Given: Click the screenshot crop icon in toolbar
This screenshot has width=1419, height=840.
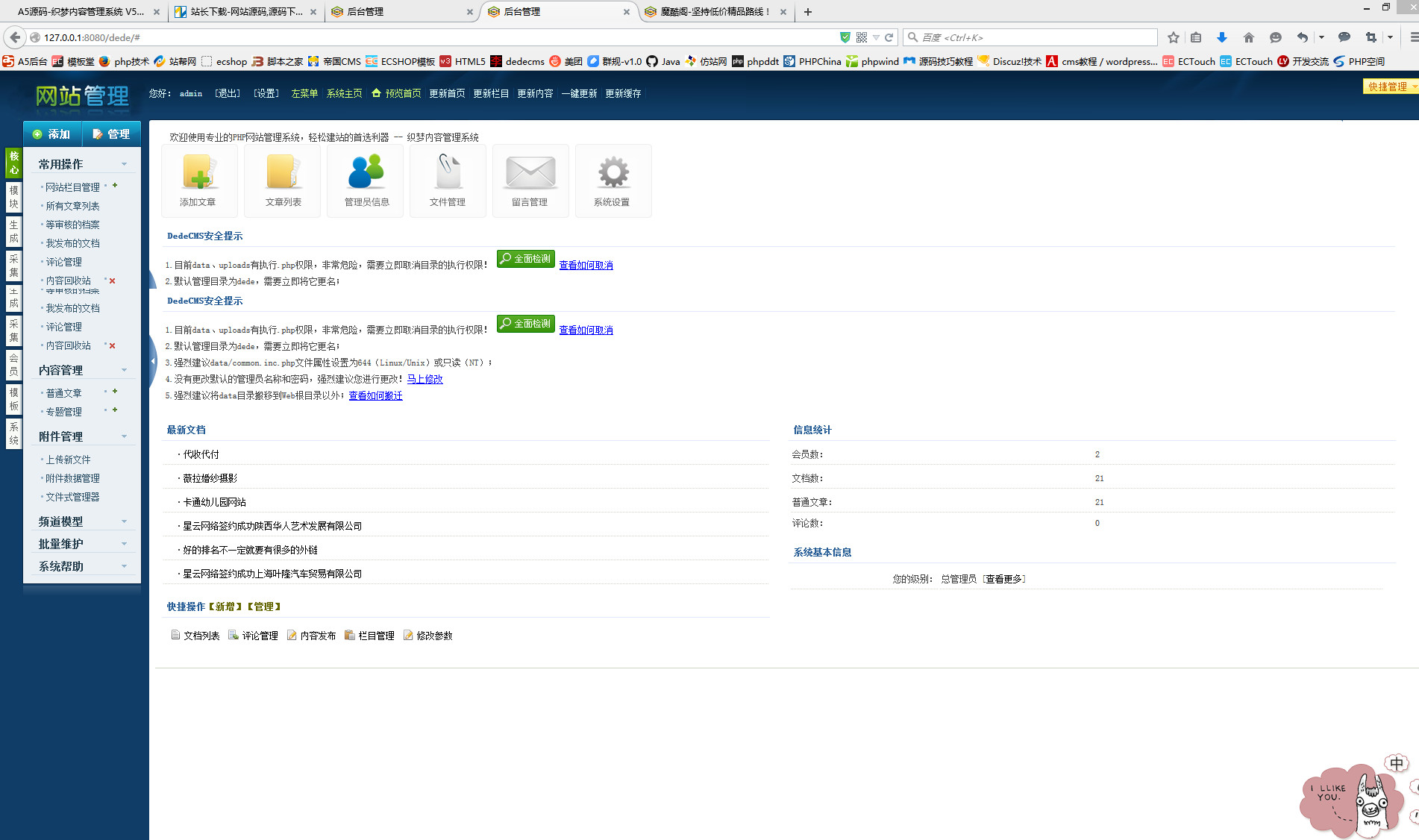Looking at the screenshot, I should (x=1371, y=37).
